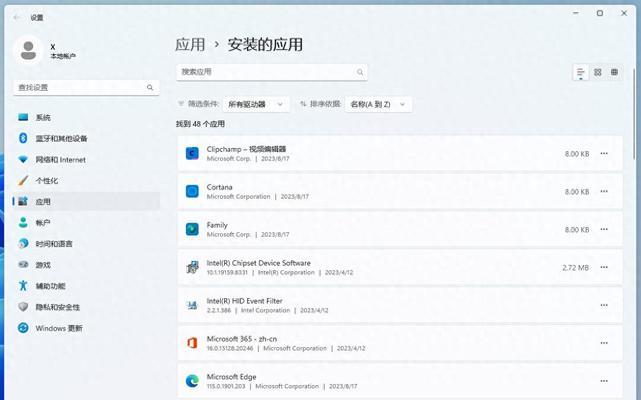Open more options for Intel HID Event Filter

pyautogui.click(x=604, y=305)
